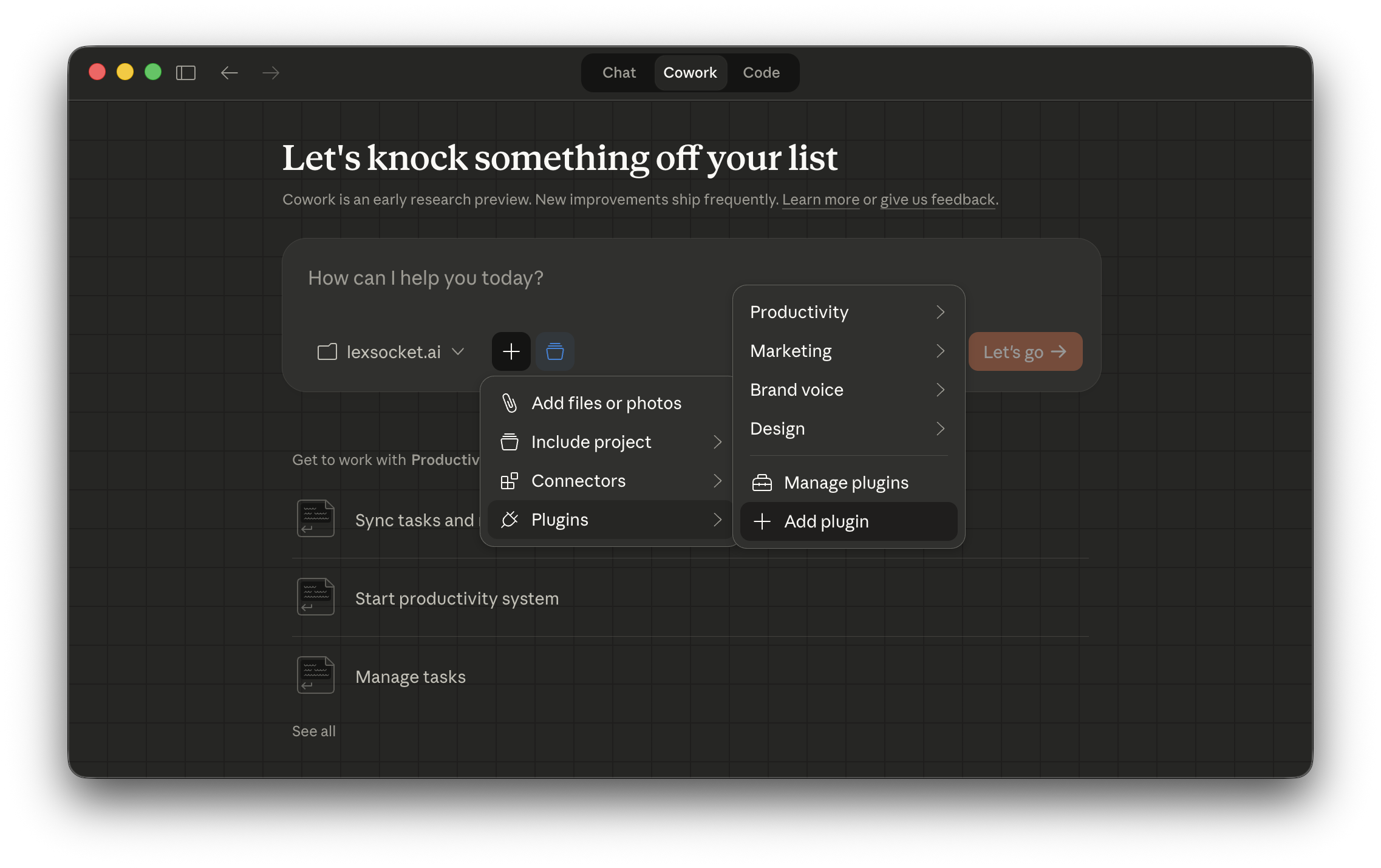The image size is (1381, 868).
Task: Click the briefcase icon beside Manage plugins
Action: 762,482
